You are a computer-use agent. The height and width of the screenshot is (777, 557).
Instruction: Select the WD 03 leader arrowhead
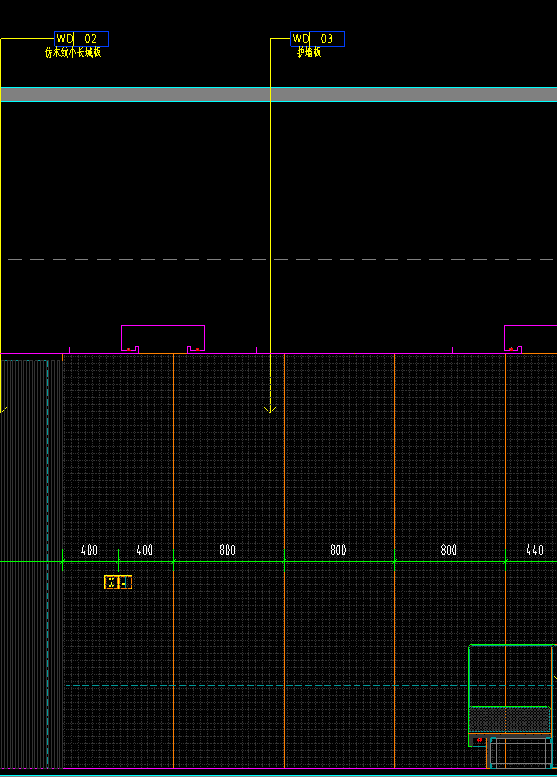(270, 409)
